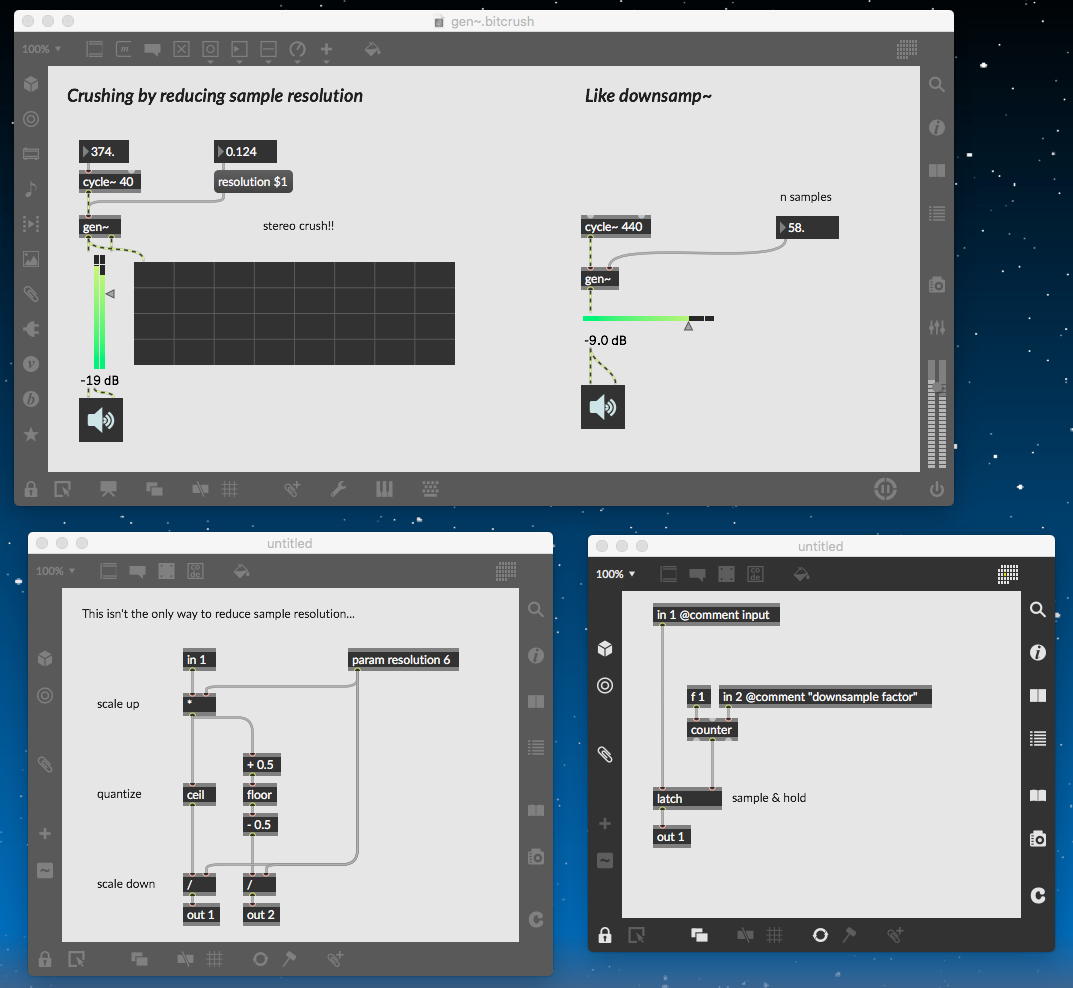Open zoom 100% dropdown in resolution untitled window
1073x988 pixels.
[x=55, y=571]
